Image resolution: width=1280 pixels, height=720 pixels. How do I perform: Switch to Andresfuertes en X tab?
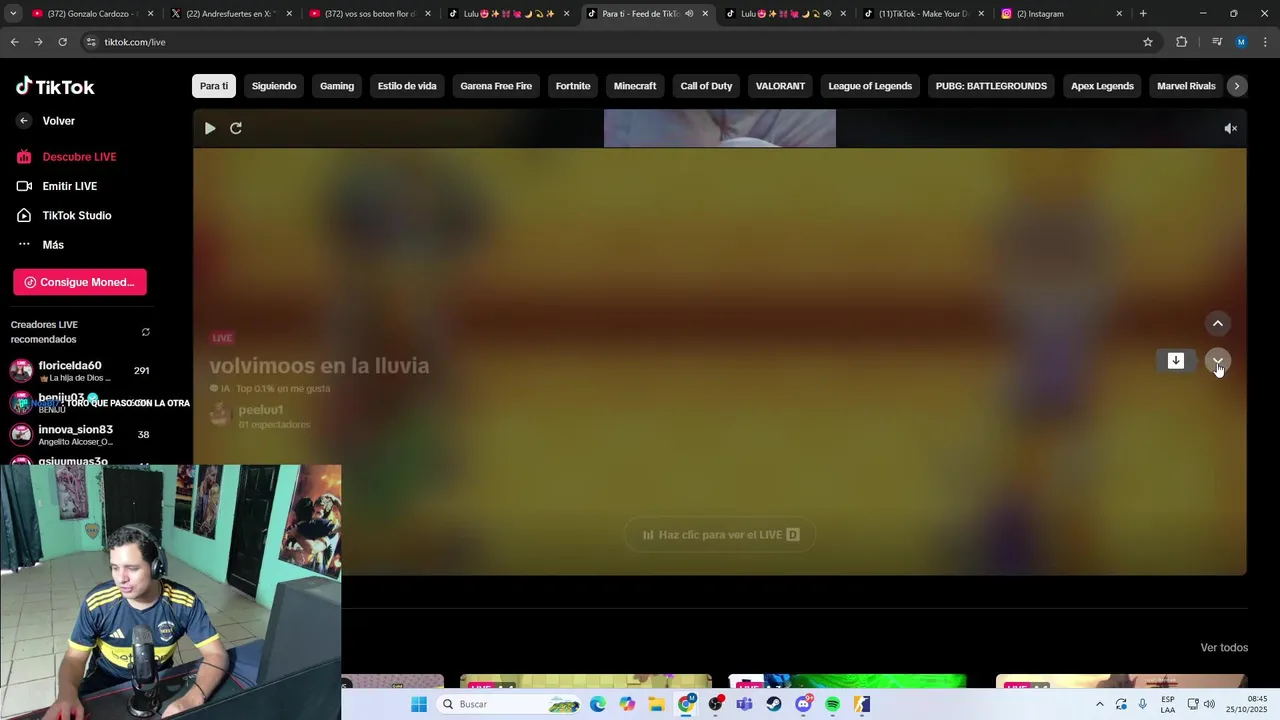coord(230,14)
